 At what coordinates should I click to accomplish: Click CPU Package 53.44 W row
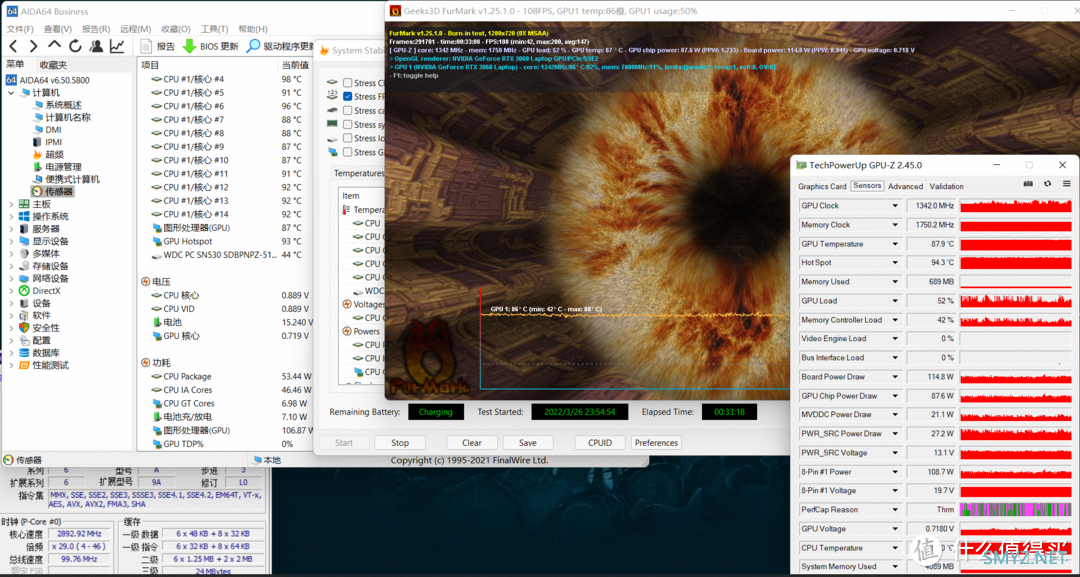click(x=225, y=377)
